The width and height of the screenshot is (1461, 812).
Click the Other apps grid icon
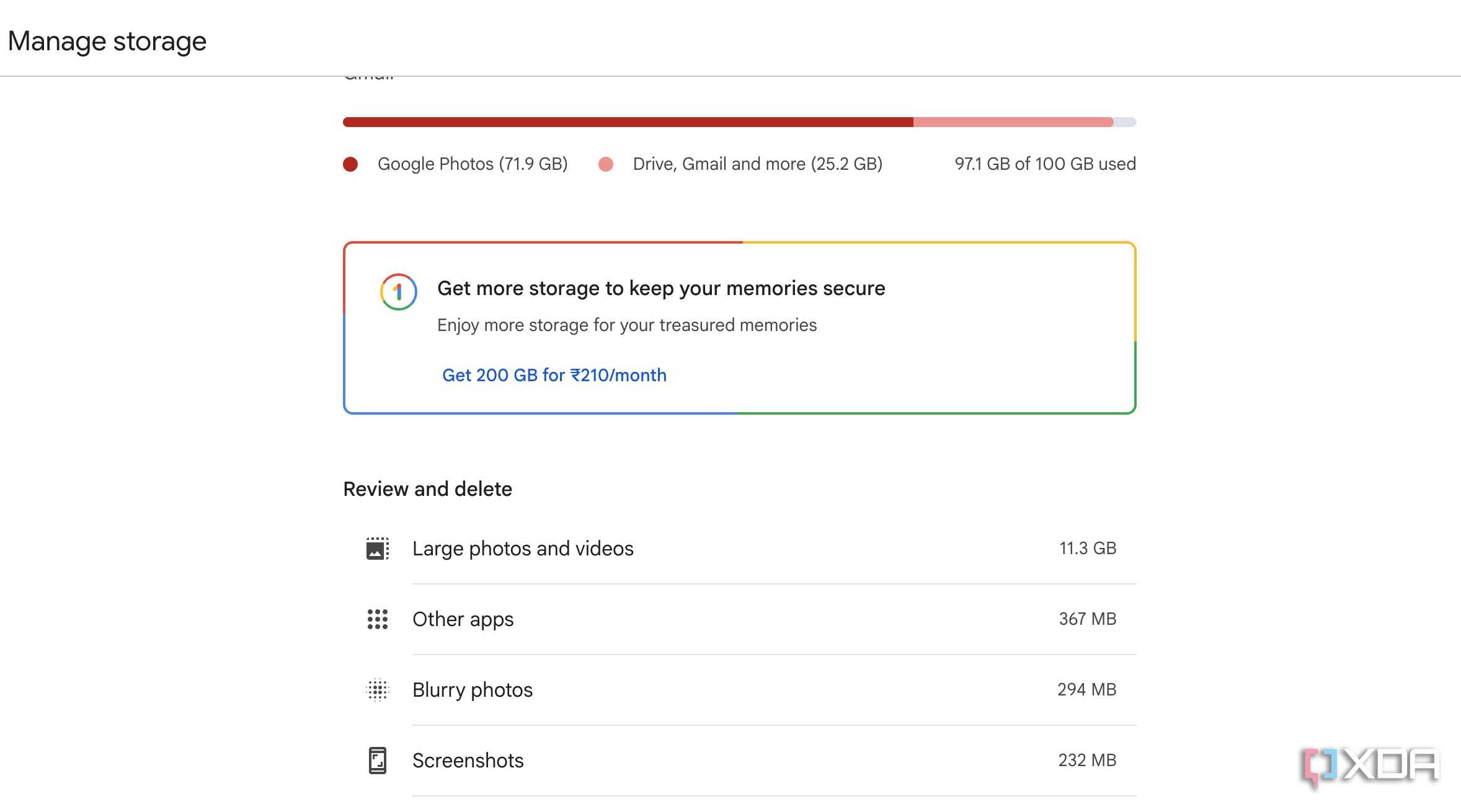pos(378,619)
